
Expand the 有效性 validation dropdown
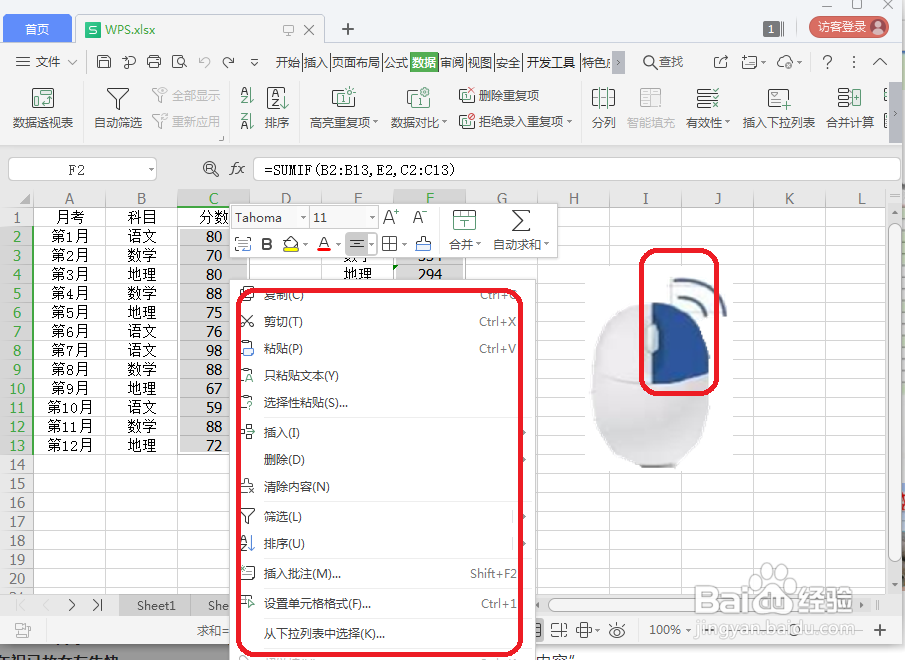click(727, 122)
